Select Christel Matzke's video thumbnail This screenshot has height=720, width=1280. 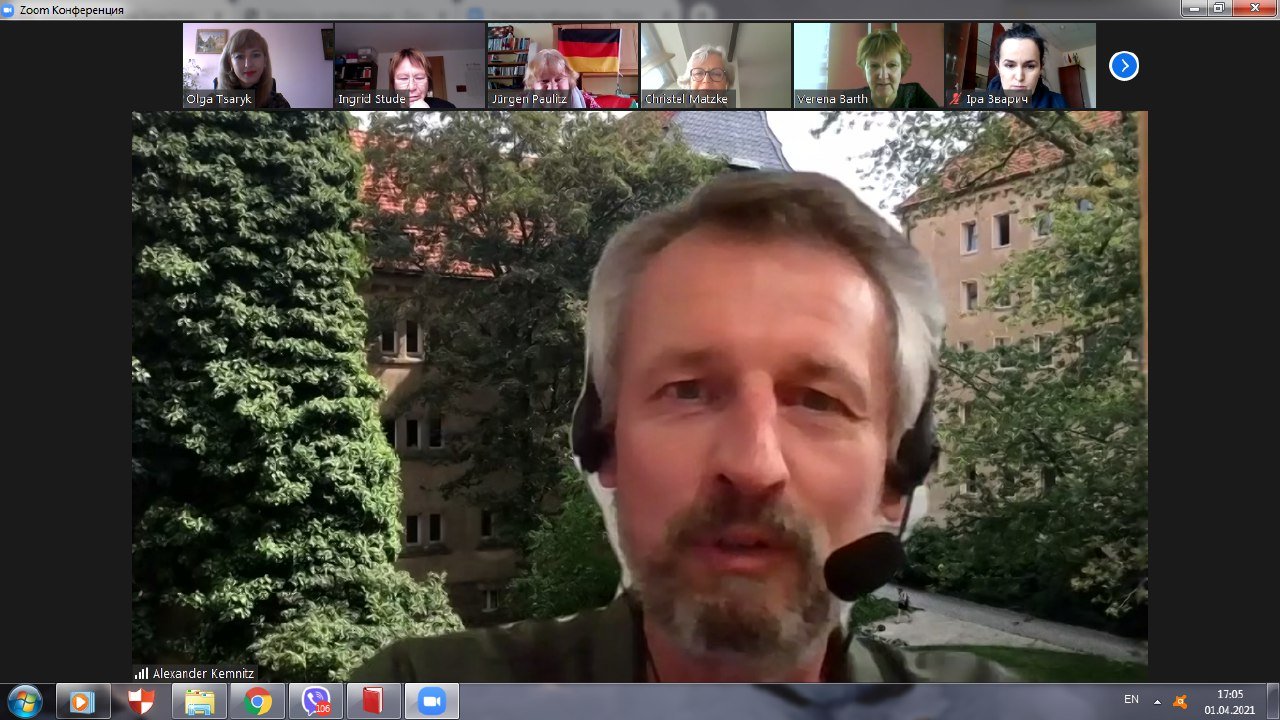(716, 66)
